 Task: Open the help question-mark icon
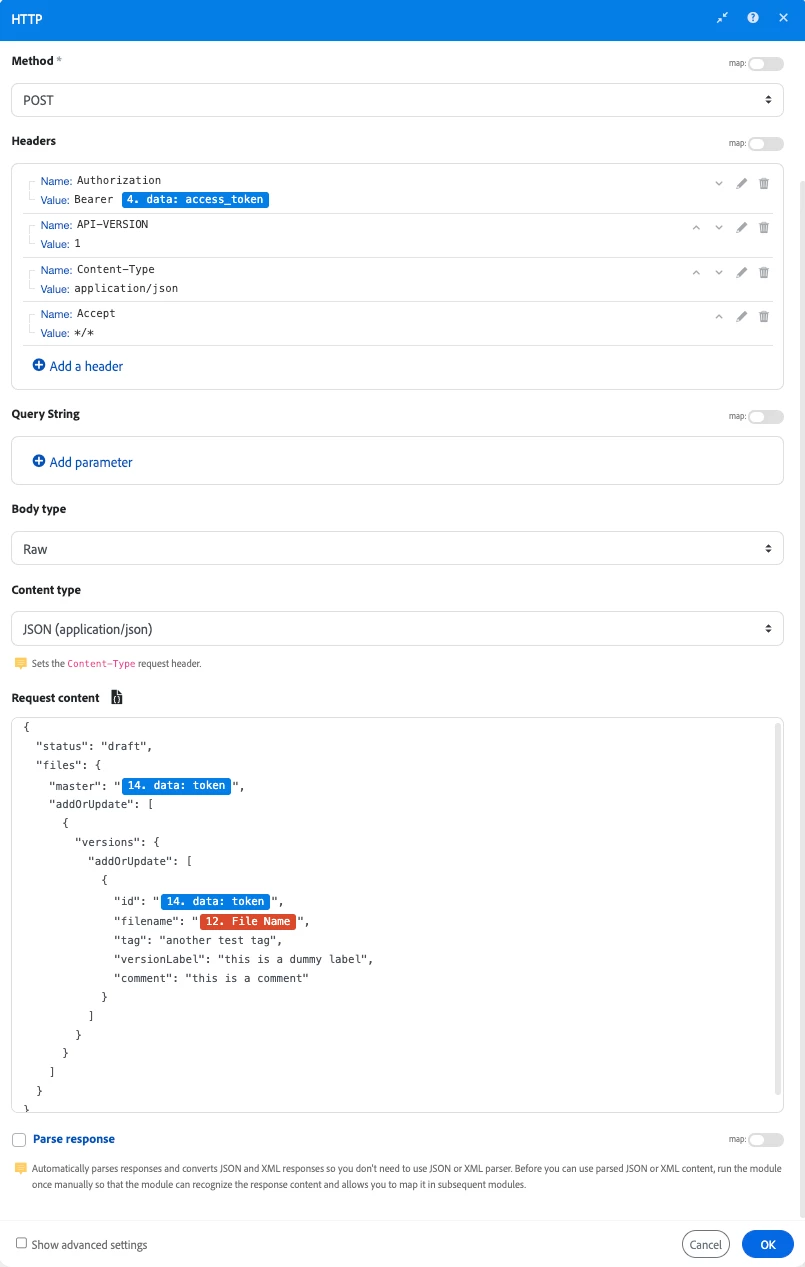[x=752, y=18]
